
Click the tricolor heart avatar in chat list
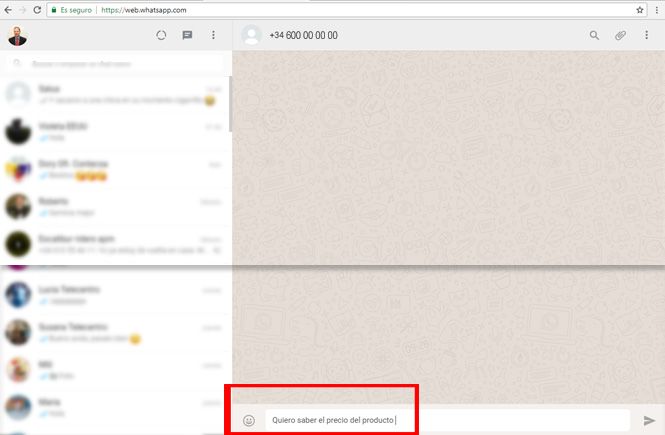[18, 169]
